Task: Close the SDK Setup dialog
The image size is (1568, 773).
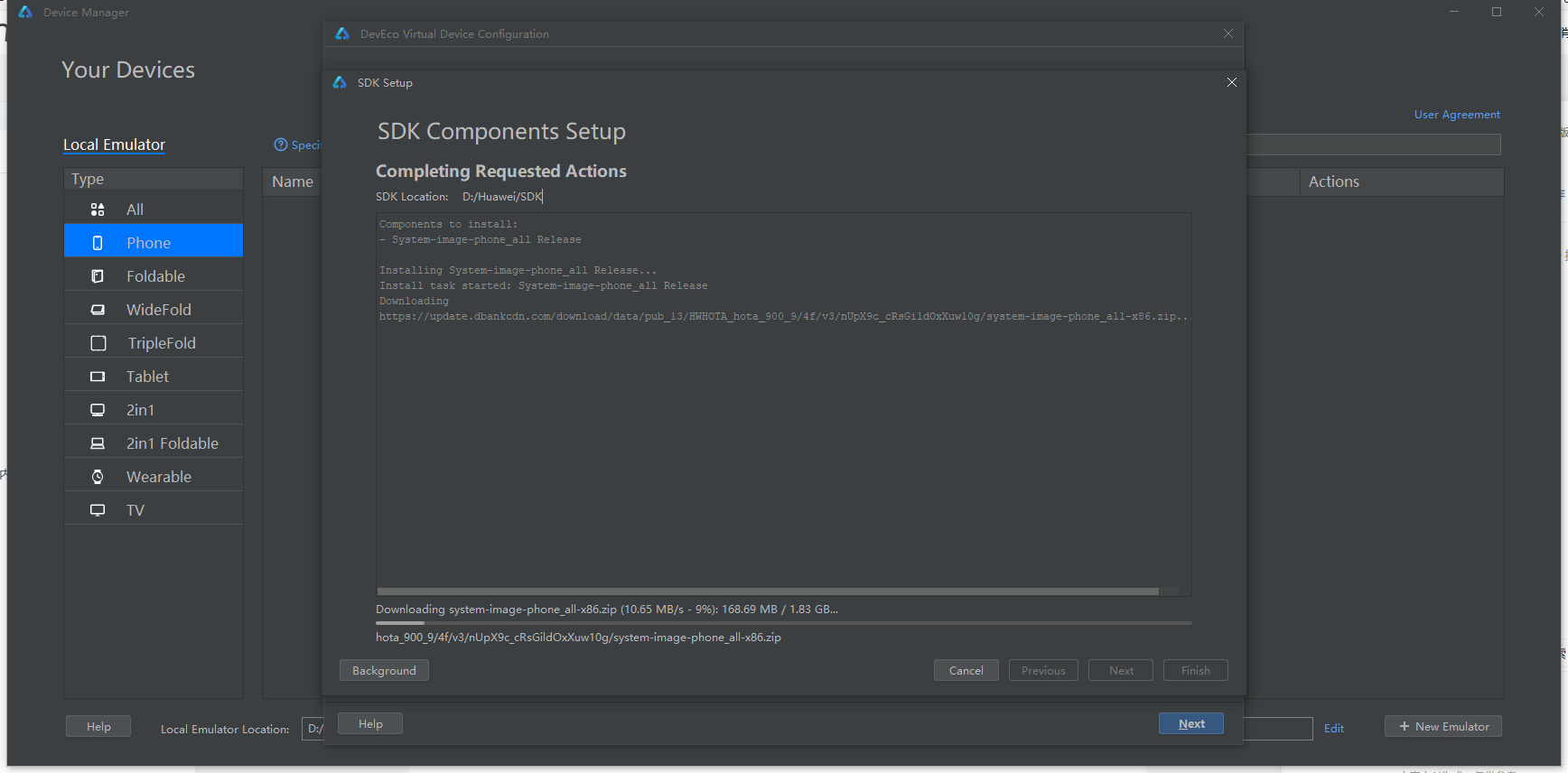Action: coord(1231,82)
